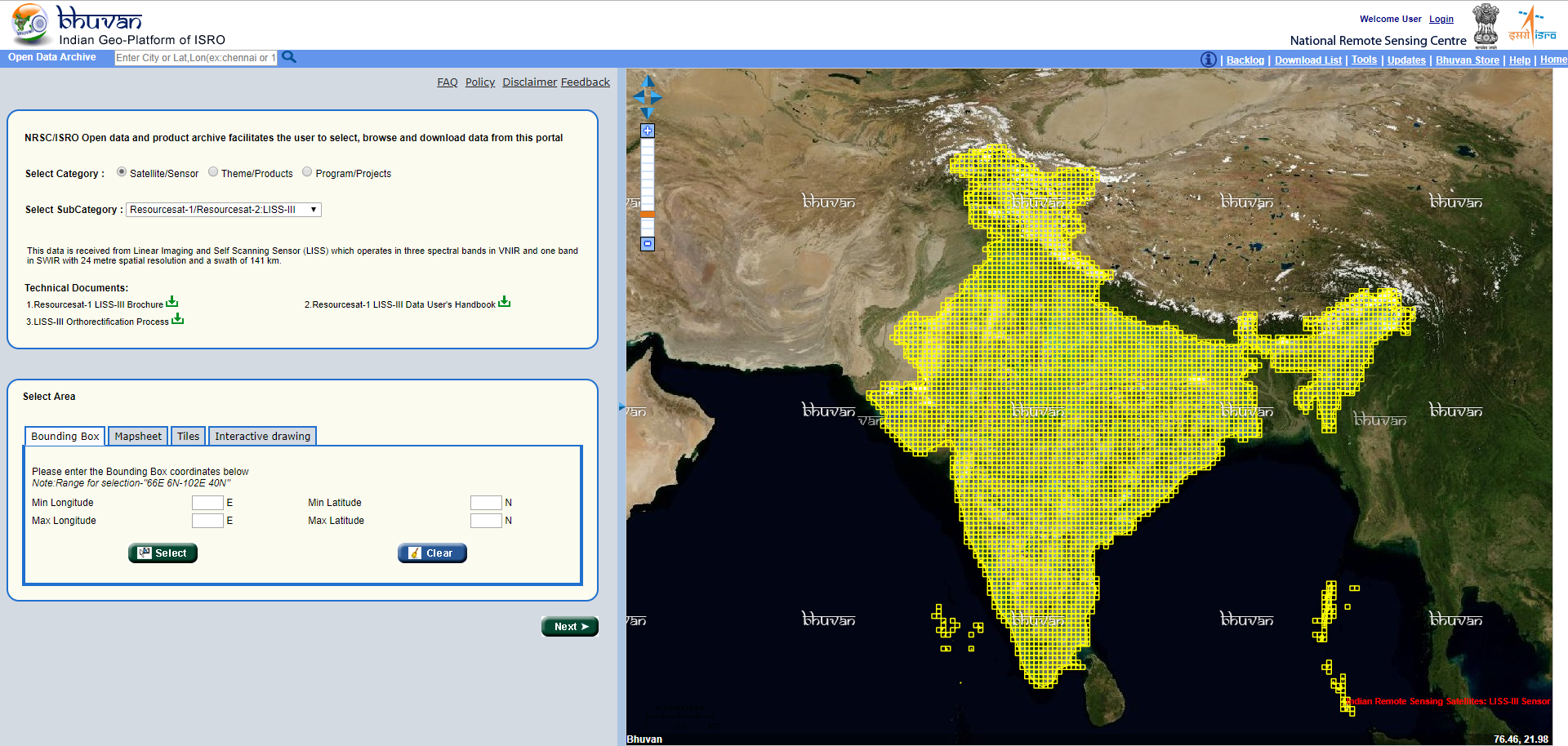Select the Program/Projects category
The height and width of the screenshot is (746, 1568).
pyautogui.click(x=307, y=172)
